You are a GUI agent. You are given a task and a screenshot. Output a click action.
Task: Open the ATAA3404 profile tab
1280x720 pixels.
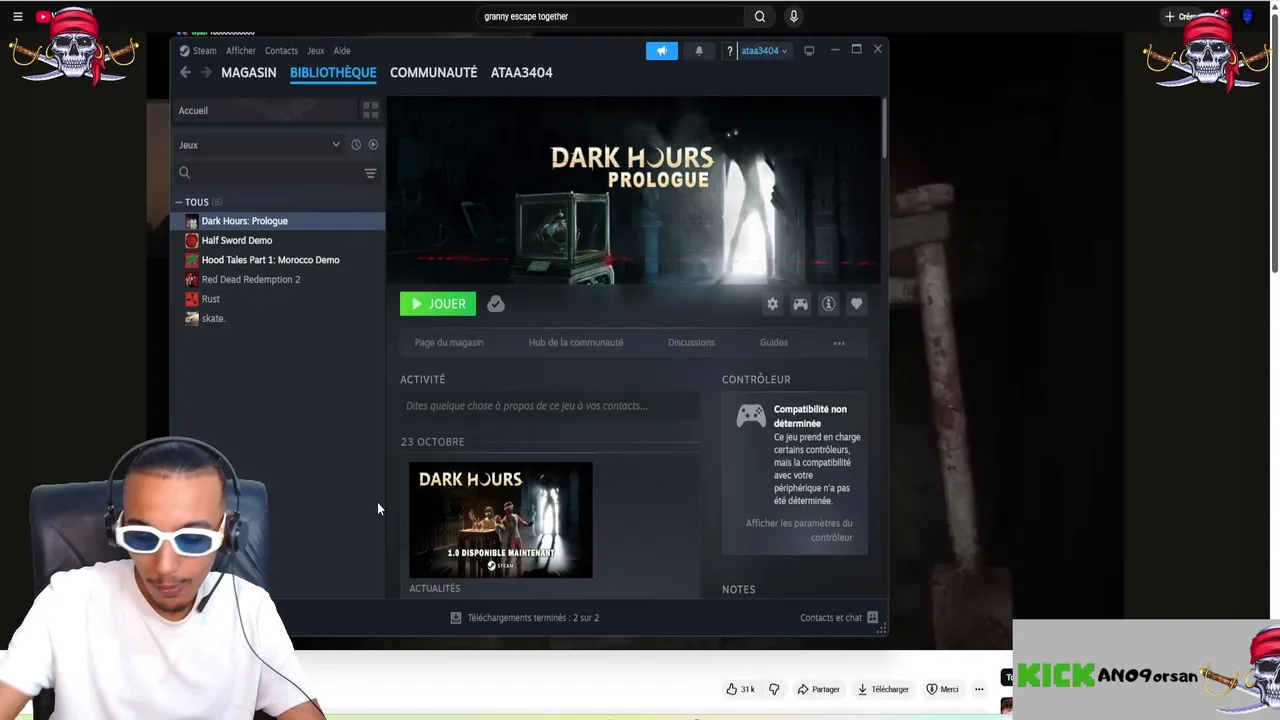521,72
